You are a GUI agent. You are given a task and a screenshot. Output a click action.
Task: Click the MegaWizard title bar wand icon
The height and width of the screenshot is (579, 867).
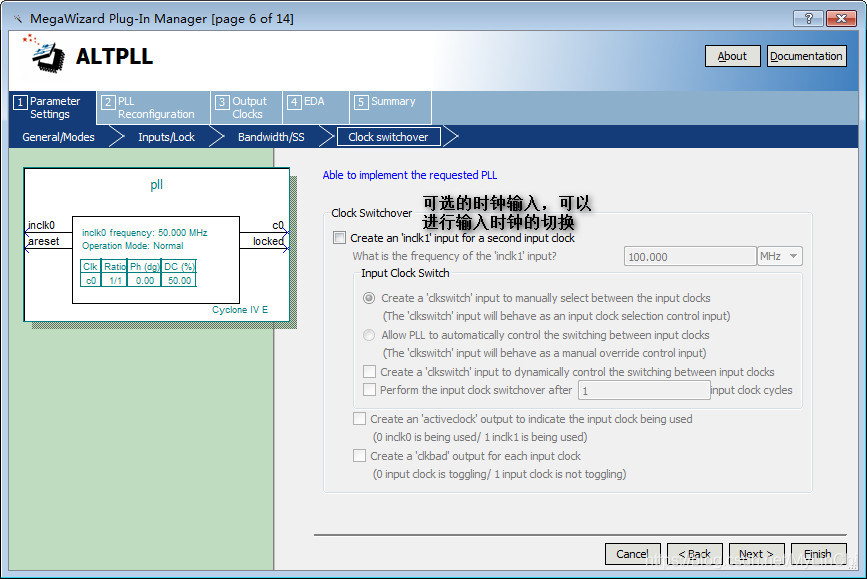click(18, 19)
